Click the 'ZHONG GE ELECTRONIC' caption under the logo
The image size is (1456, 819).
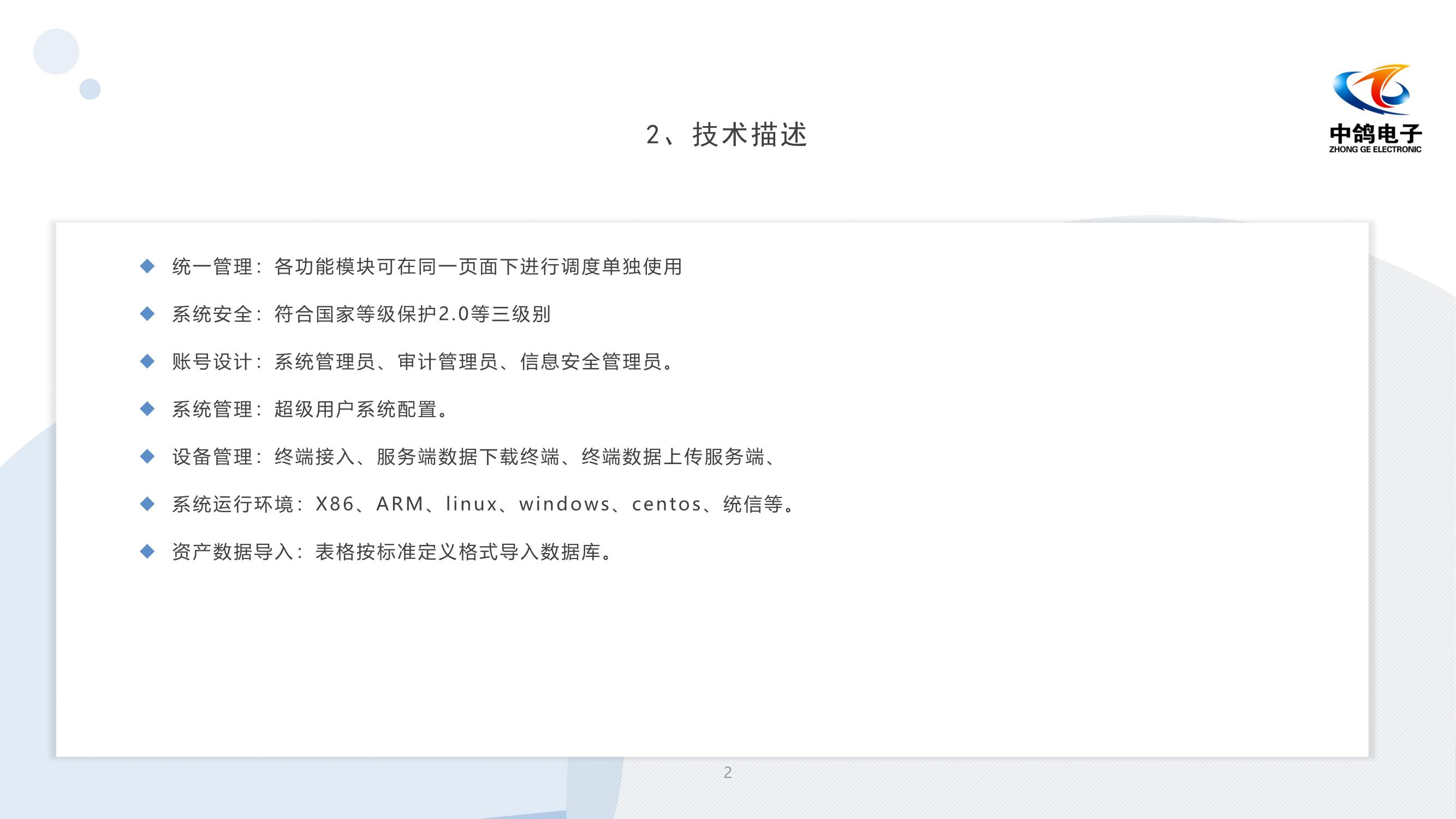pos(1375,149)
